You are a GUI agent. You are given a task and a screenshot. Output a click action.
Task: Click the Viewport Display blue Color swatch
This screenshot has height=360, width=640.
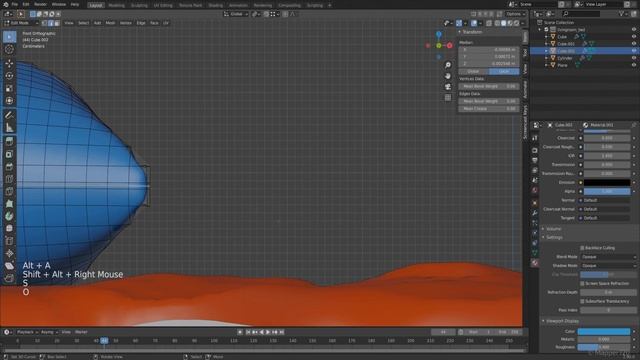click(604, 331)
